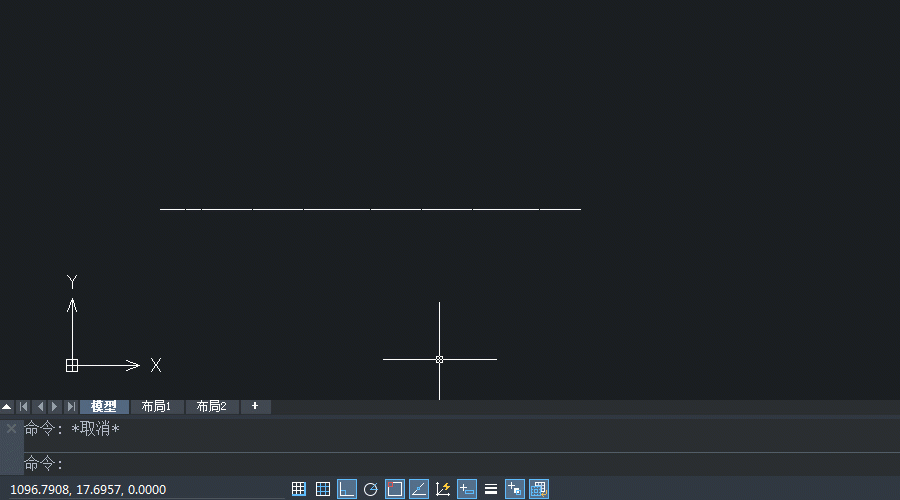This screenshot has height=500, width=900.
Task: Click the dynamic input icon
Action: (x=467, y=489)
